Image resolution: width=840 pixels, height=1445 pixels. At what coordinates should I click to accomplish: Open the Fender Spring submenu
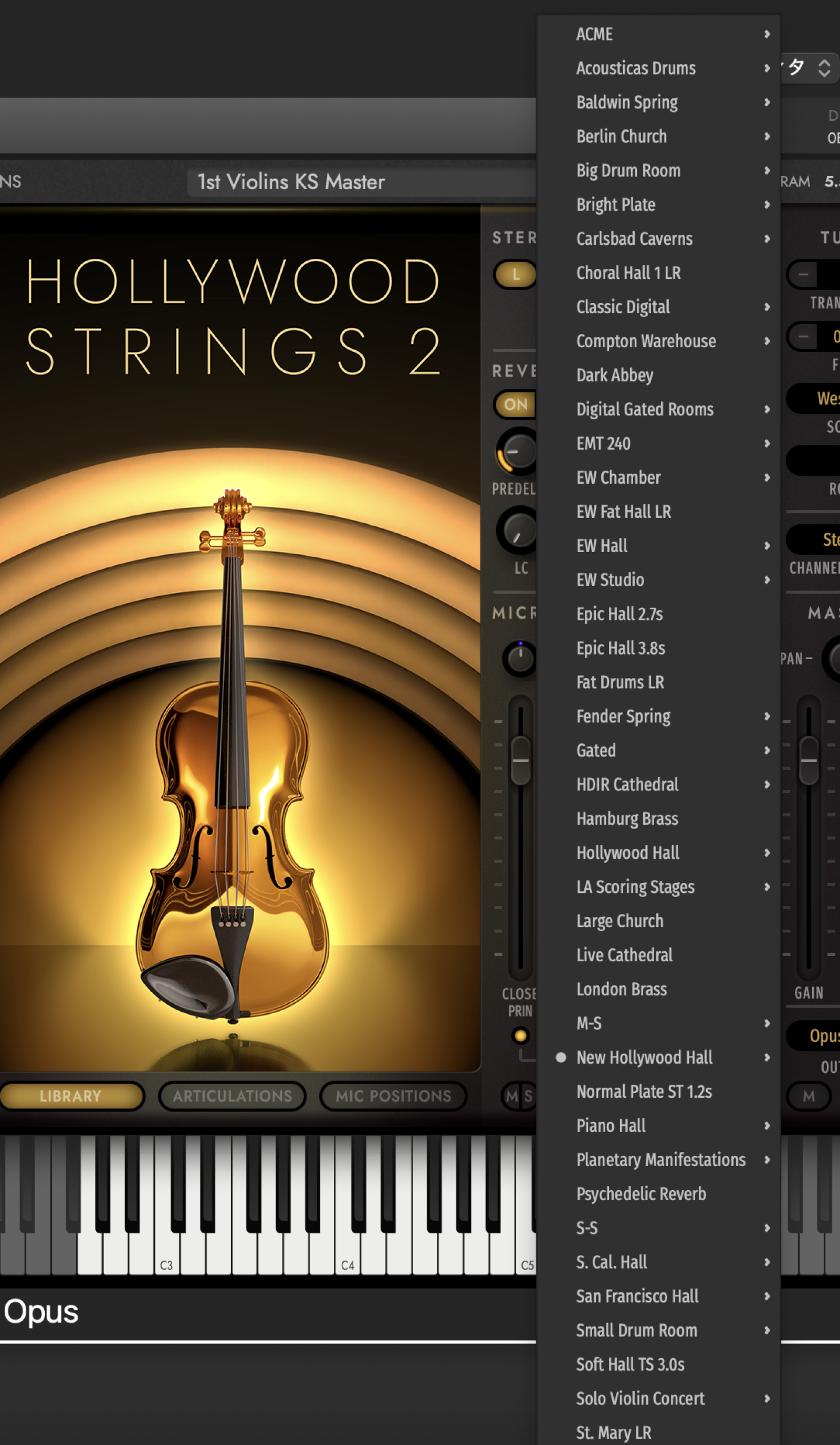(658, 717)
